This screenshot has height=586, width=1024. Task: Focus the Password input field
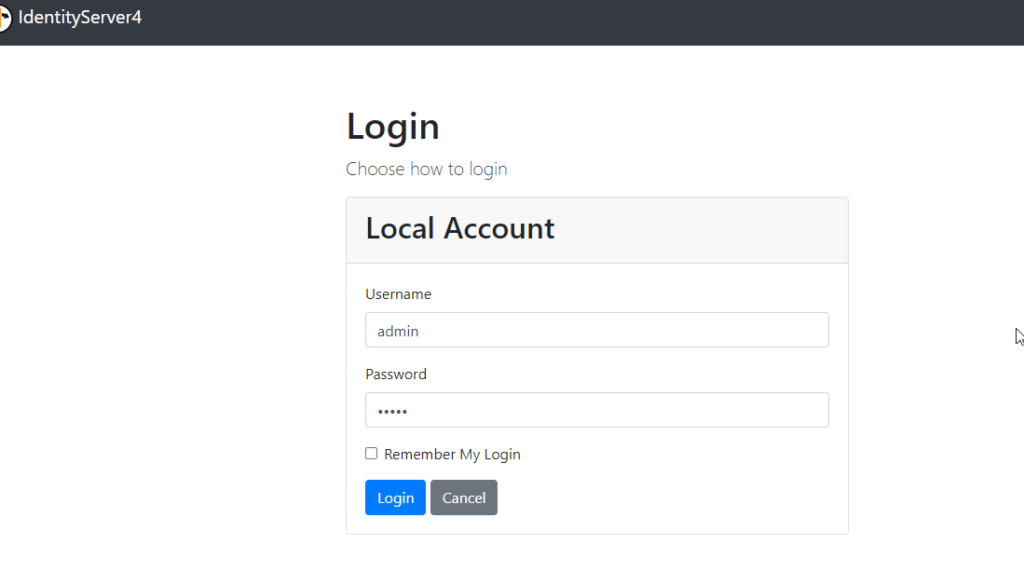click(x=597, y=410)
